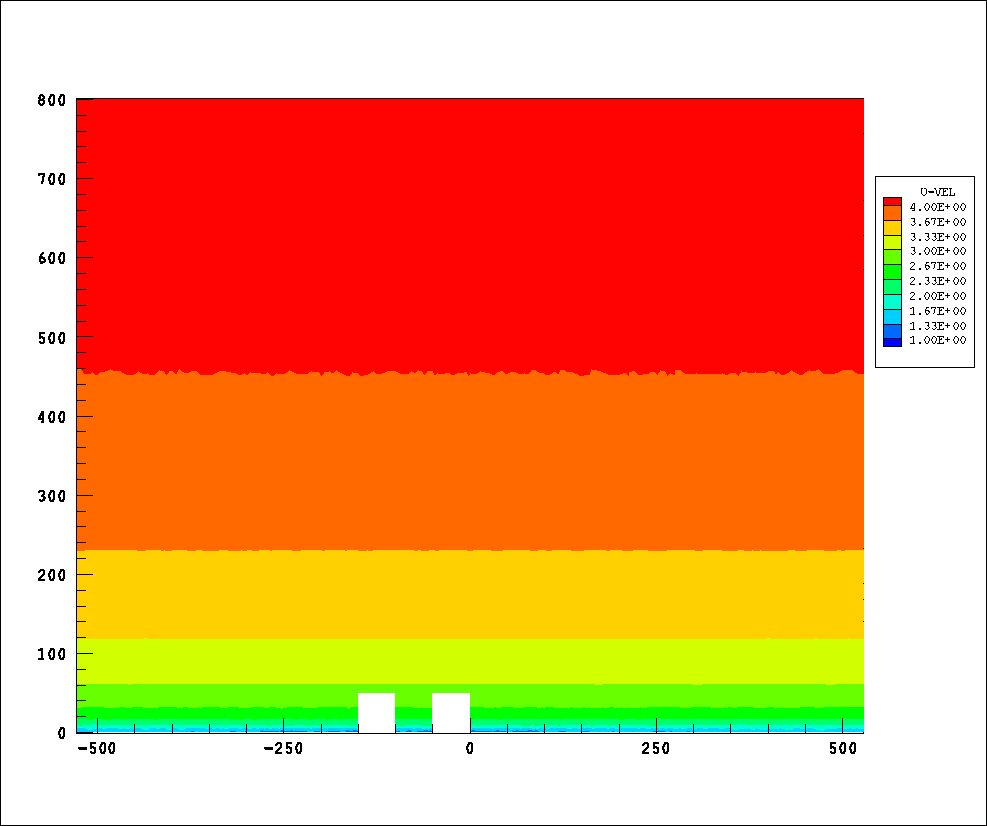The width and height of the screenshot is (987, 826).
Task: Click the 1.00E+00 legend value
Action: point(937,341)
